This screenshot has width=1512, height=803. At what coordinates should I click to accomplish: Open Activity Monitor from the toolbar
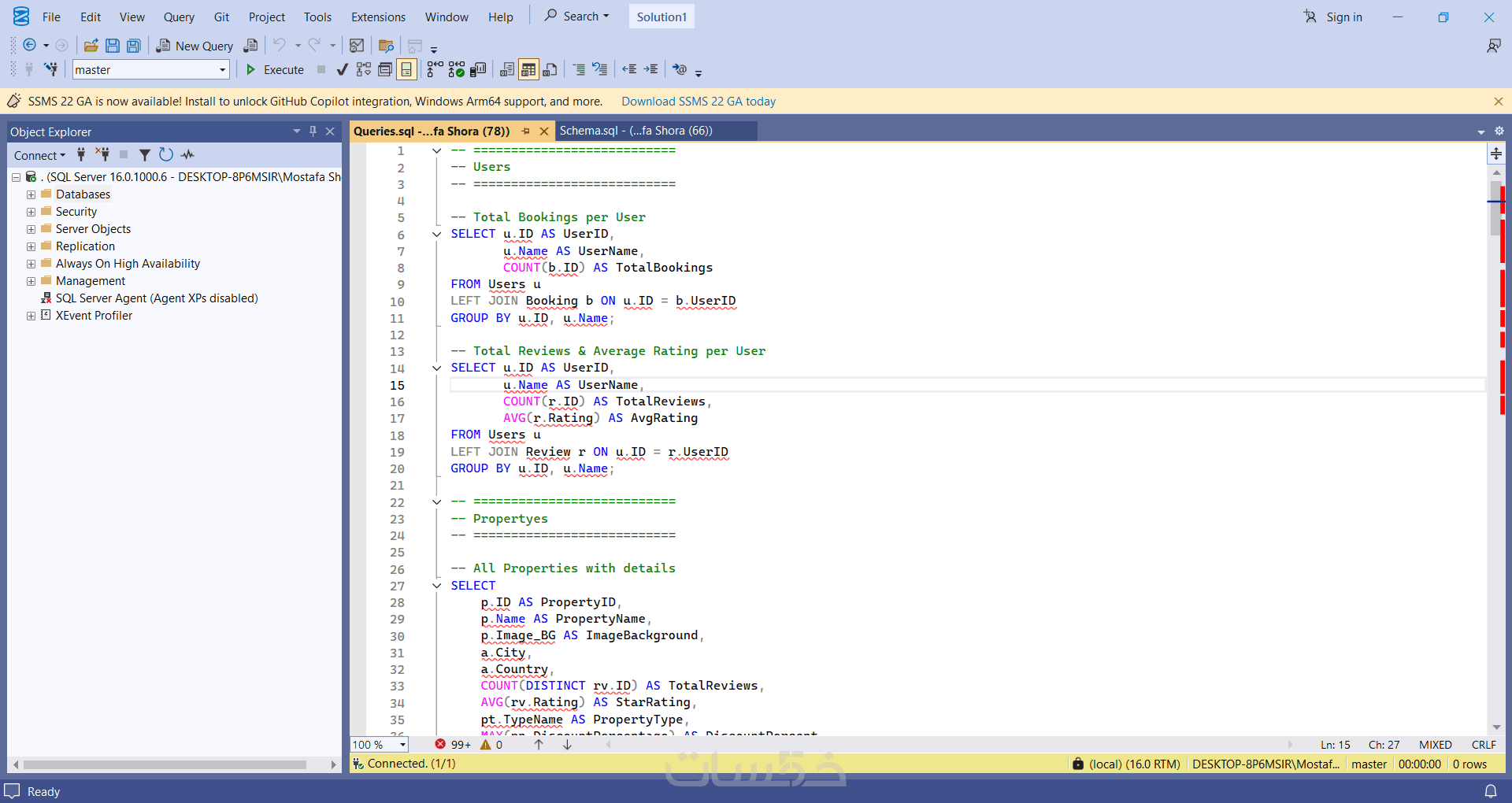pyautogui.click(x=357, y=46)
